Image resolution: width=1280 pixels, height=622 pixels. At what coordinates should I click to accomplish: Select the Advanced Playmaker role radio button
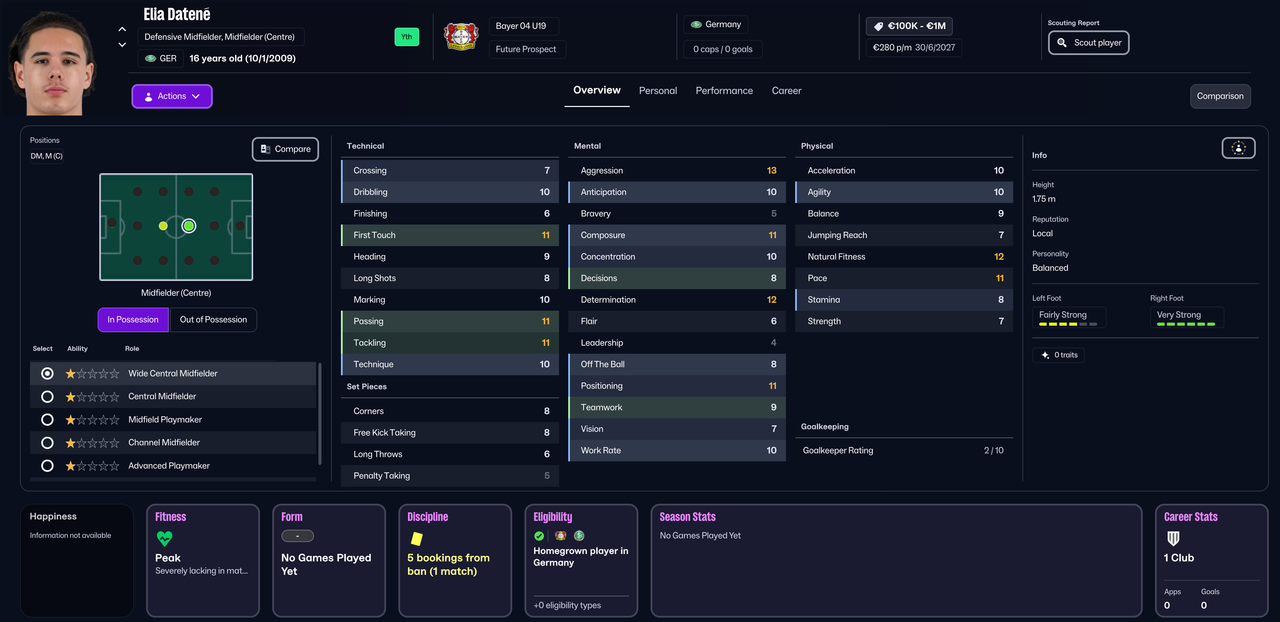(x=47, y=466)
